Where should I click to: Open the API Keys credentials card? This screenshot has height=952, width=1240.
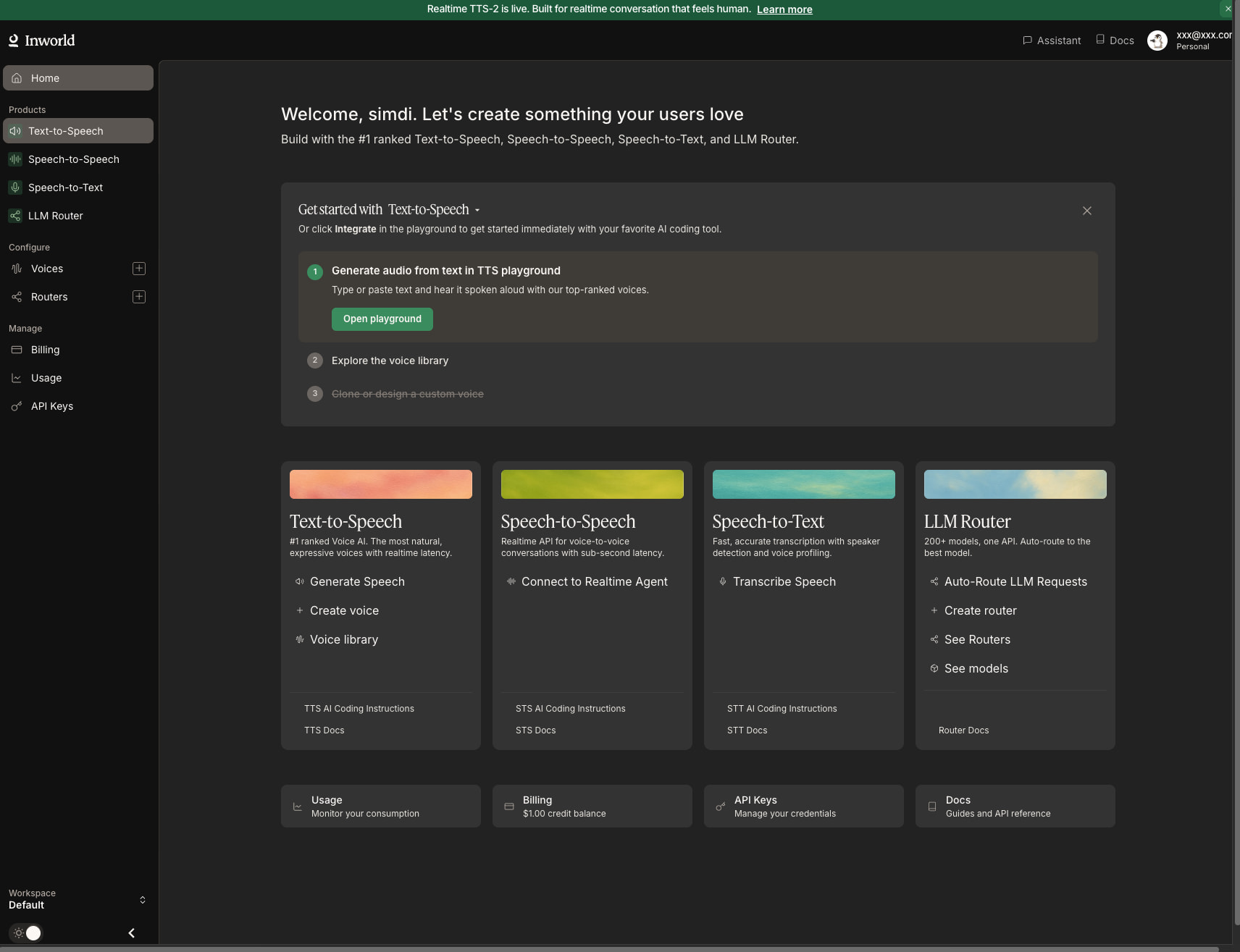coord(804,806)
